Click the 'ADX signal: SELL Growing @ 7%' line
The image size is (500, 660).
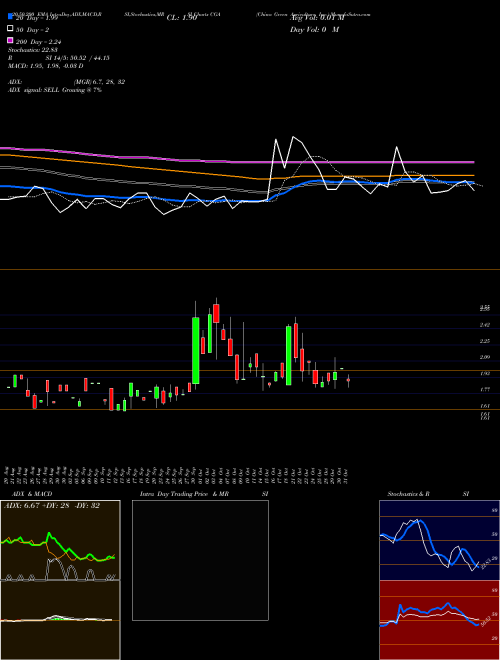(55, 90)
